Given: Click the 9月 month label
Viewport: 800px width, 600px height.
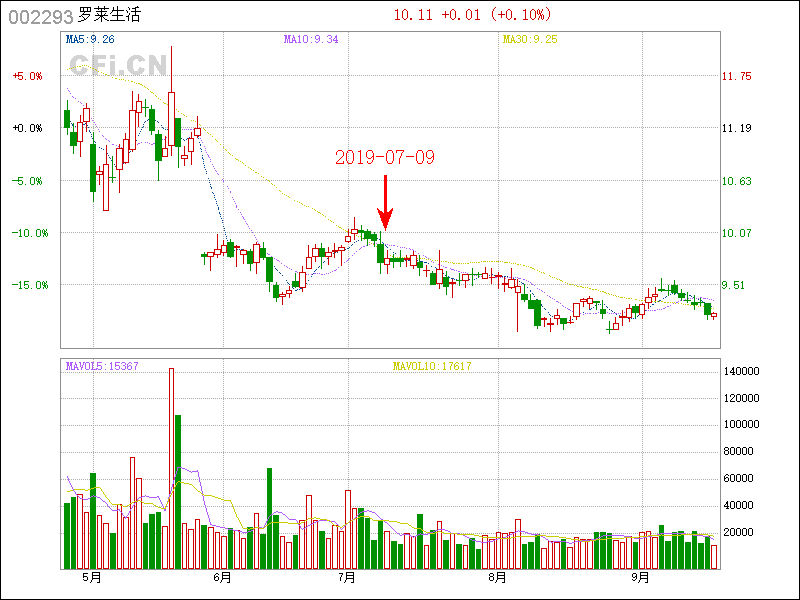Looking at the screenshot, I should [x=640, y=578].
